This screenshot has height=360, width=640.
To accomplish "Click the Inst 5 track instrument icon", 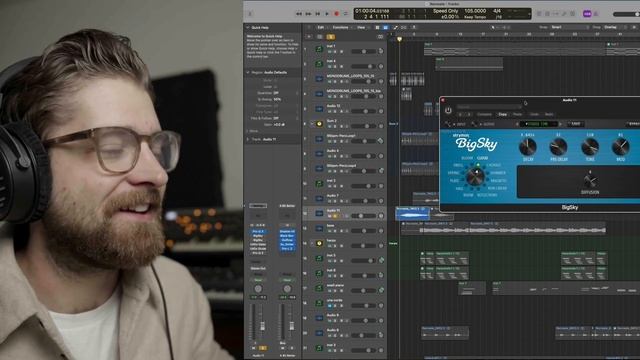I will (319, 258).
